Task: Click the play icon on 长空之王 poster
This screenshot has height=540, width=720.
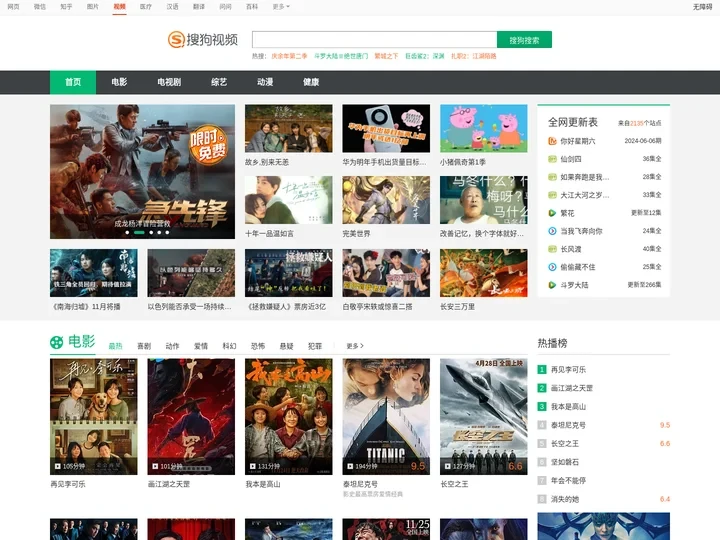Action: (x=448, y=466)
